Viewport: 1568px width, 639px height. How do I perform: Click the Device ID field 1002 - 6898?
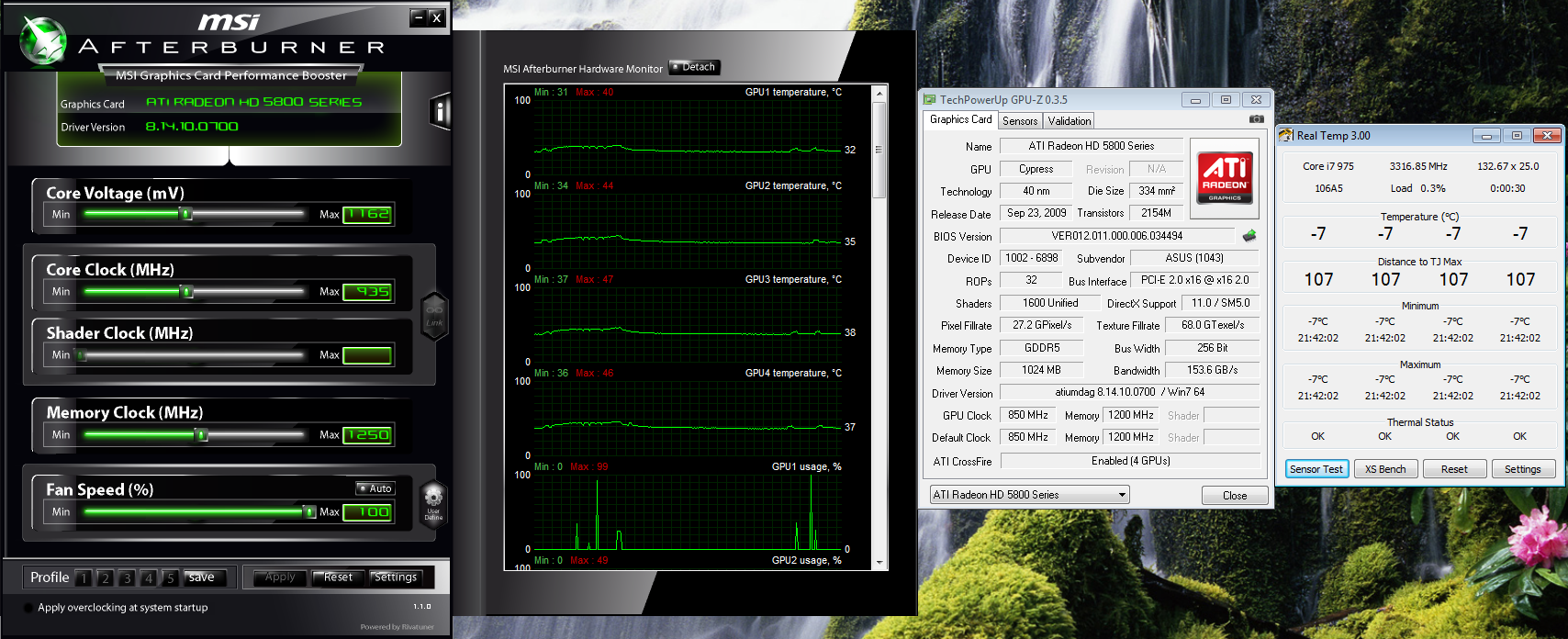coord(1031,258)
